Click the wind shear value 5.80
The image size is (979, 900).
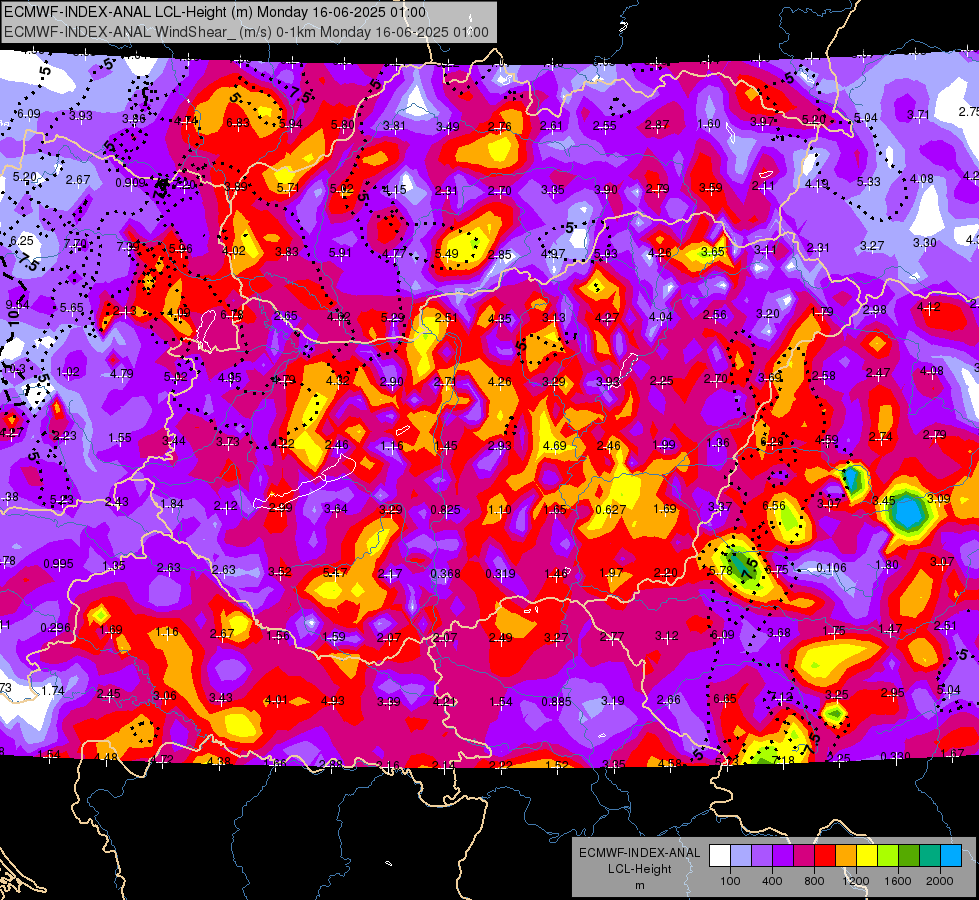[343, 124]
